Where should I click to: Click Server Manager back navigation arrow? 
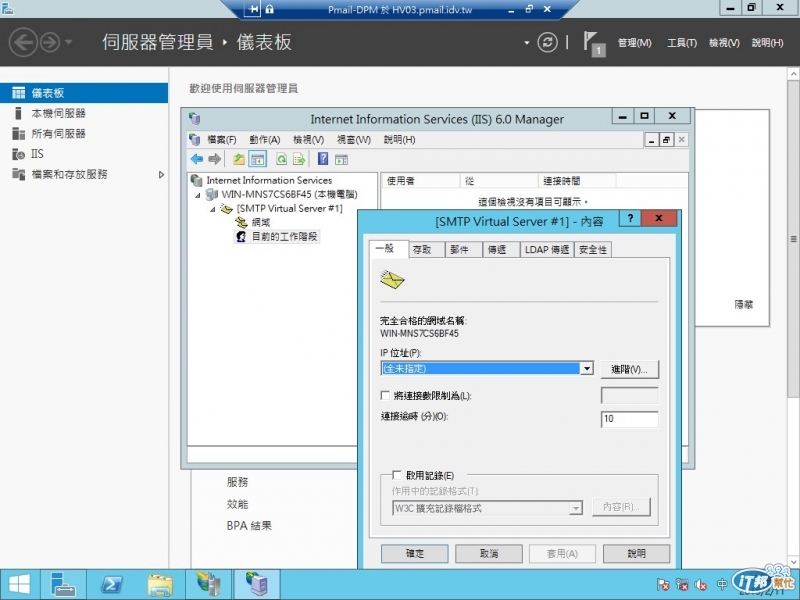click(x=23, y=42)
